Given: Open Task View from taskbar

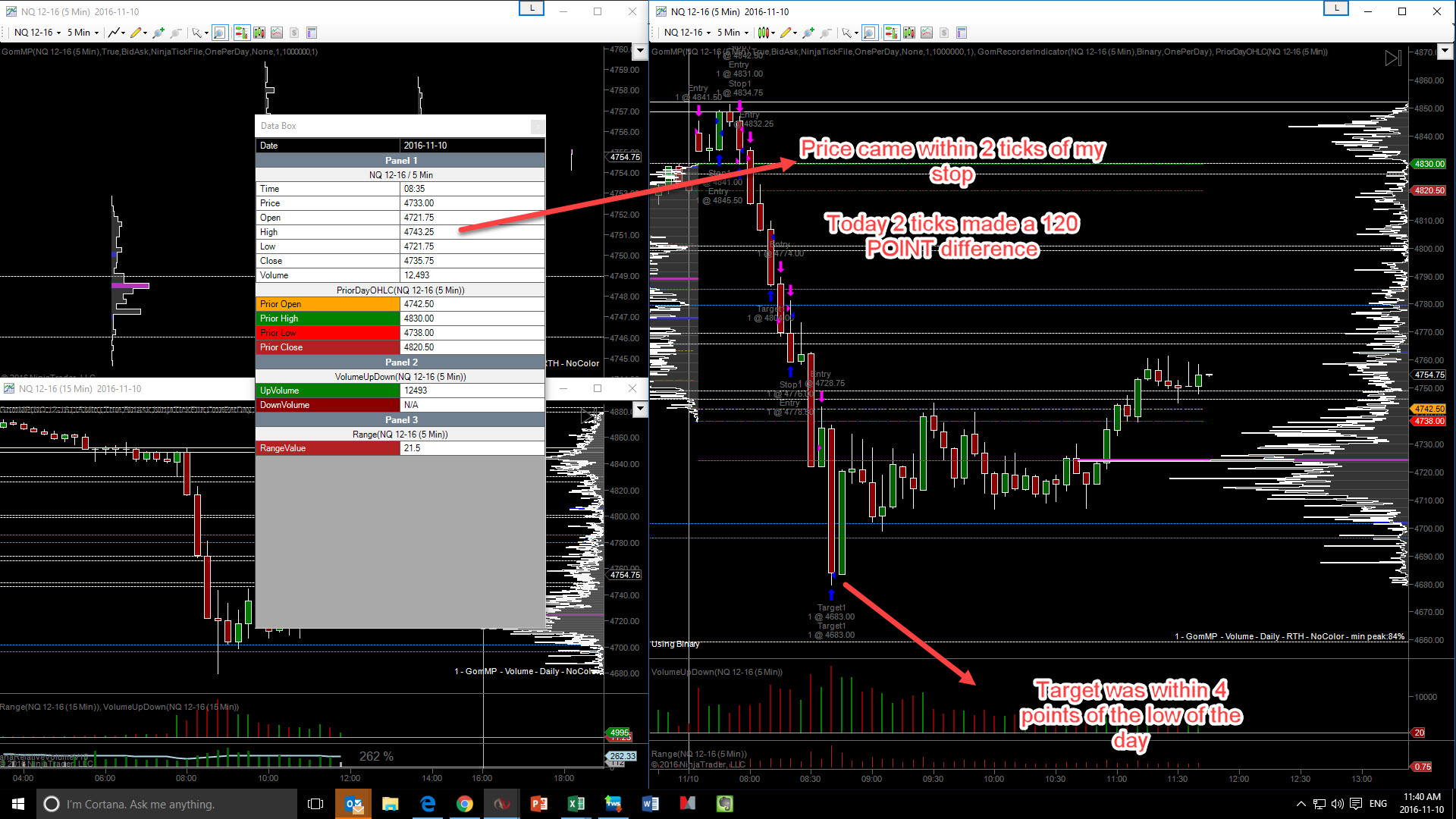Looking at the screenshot, I should click(x=315, y=804).
